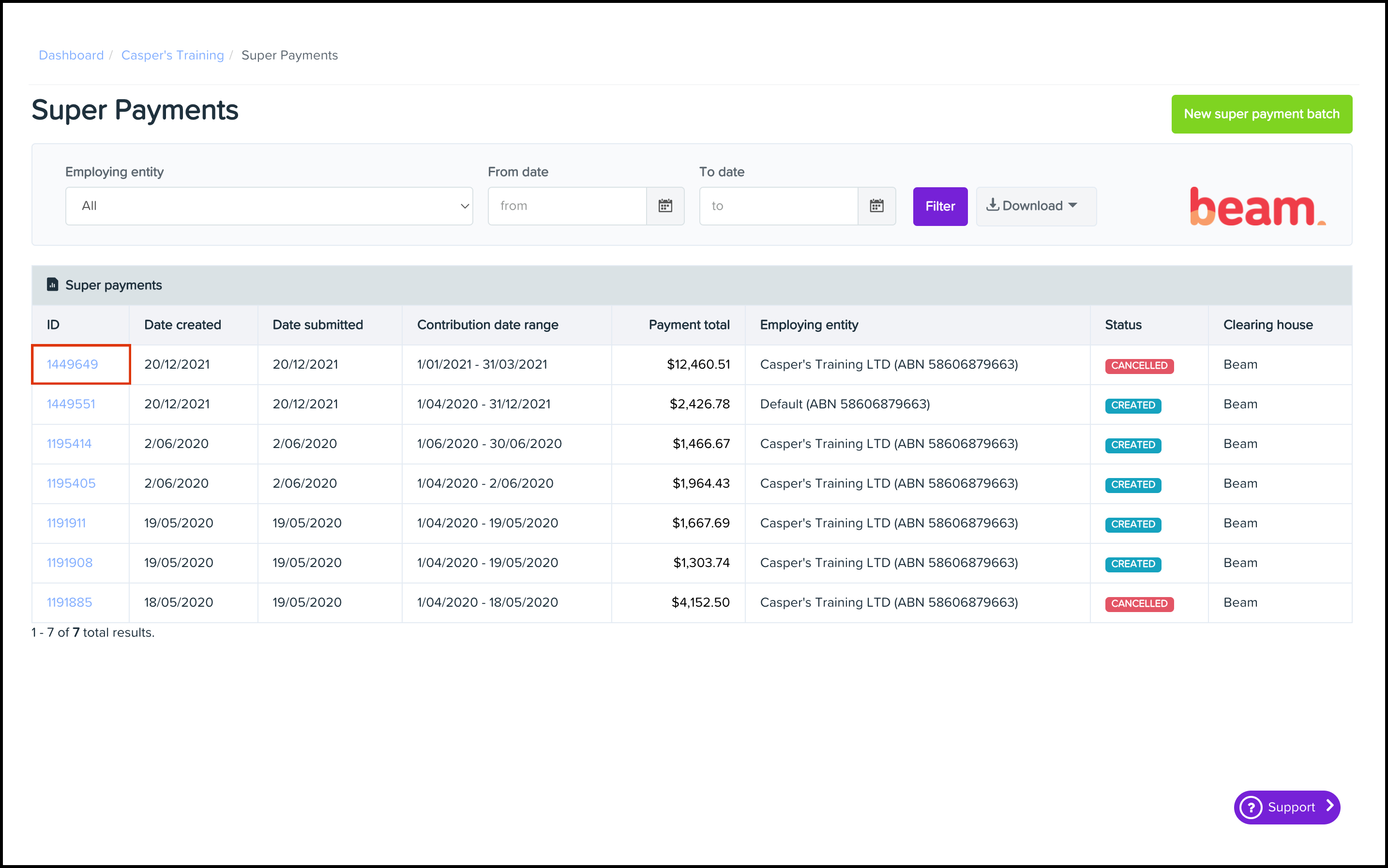Open the Employing entity selector showing All

268,206
